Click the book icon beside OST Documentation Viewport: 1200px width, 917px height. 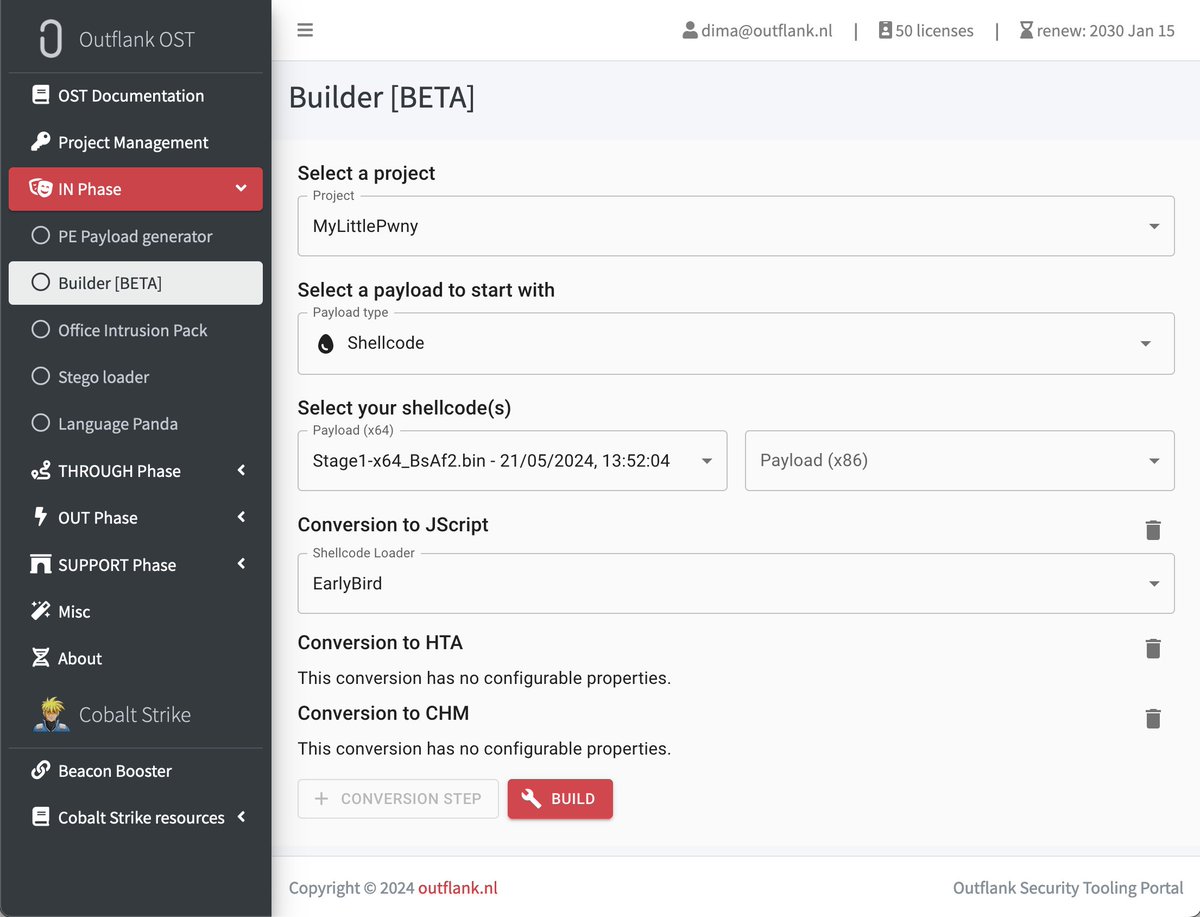click(x=40, y=95)
